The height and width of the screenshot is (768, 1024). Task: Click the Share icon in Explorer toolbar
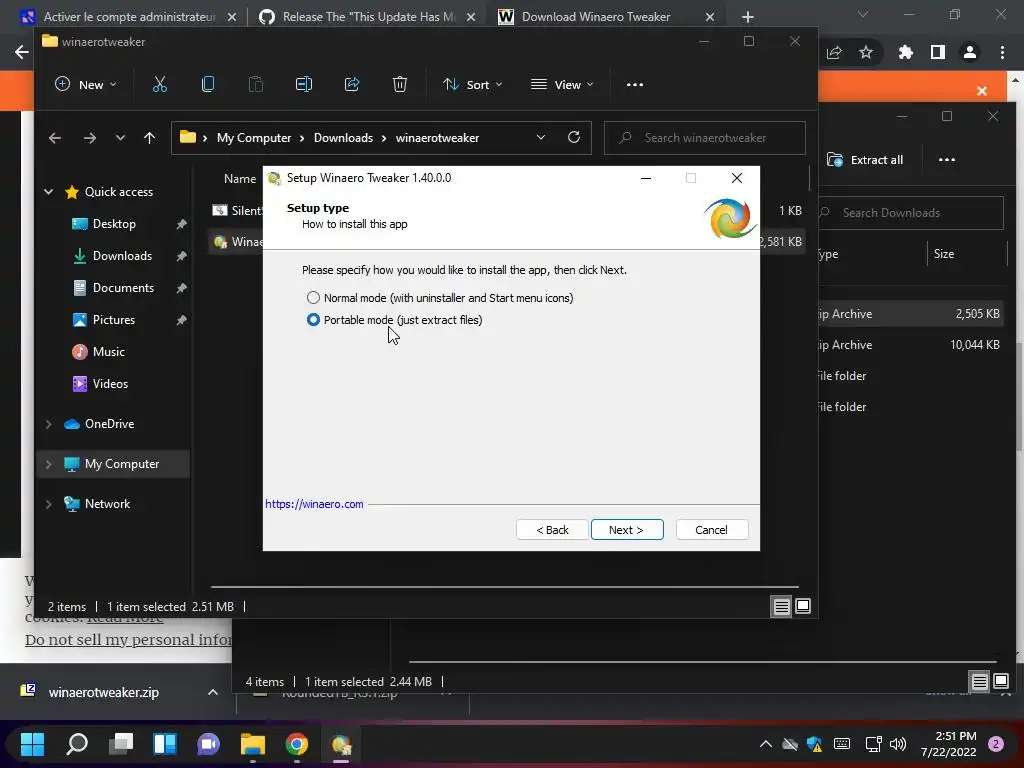352,84
